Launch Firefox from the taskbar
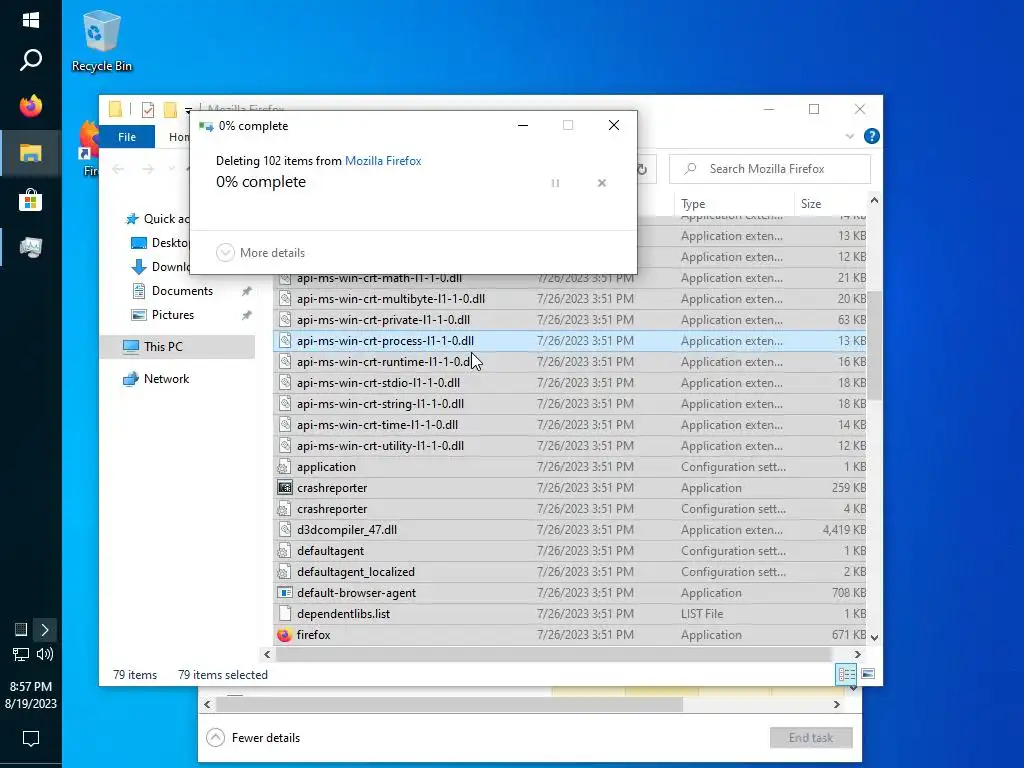The width and height of the screenshot is (1024, 768). point(30,106)
